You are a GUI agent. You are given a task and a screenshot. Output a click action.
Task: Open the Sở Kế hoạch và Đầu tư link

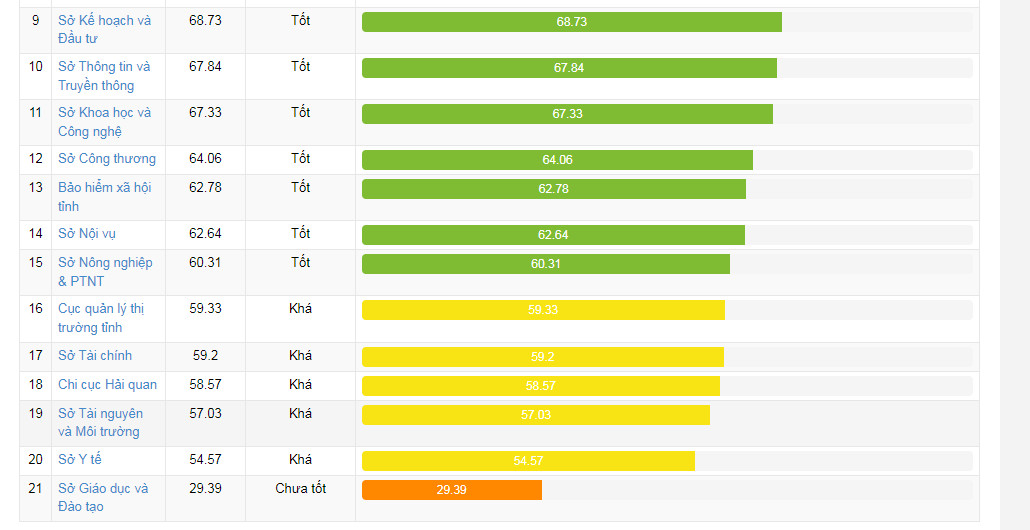coord(104,29)
